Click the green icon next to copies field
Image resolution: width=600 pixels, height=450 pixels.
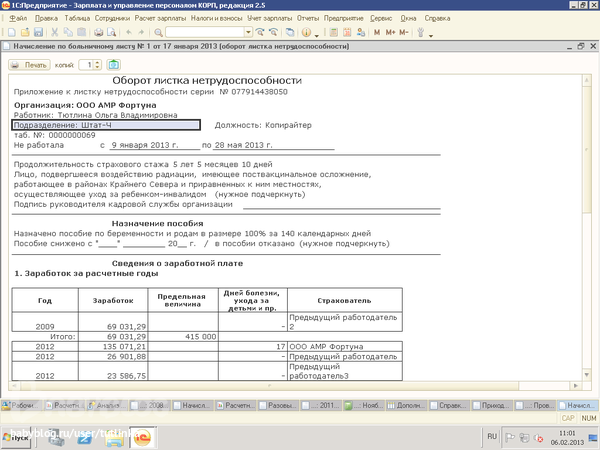[113, 64]
